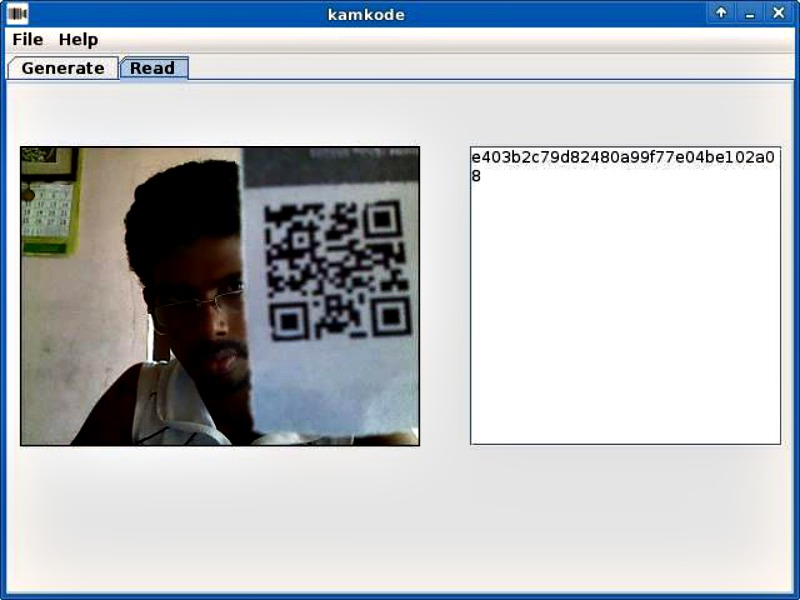Minimize the kamkode window
The height and width of the screenshot is (600, 800).
click(x=749, y=13)
